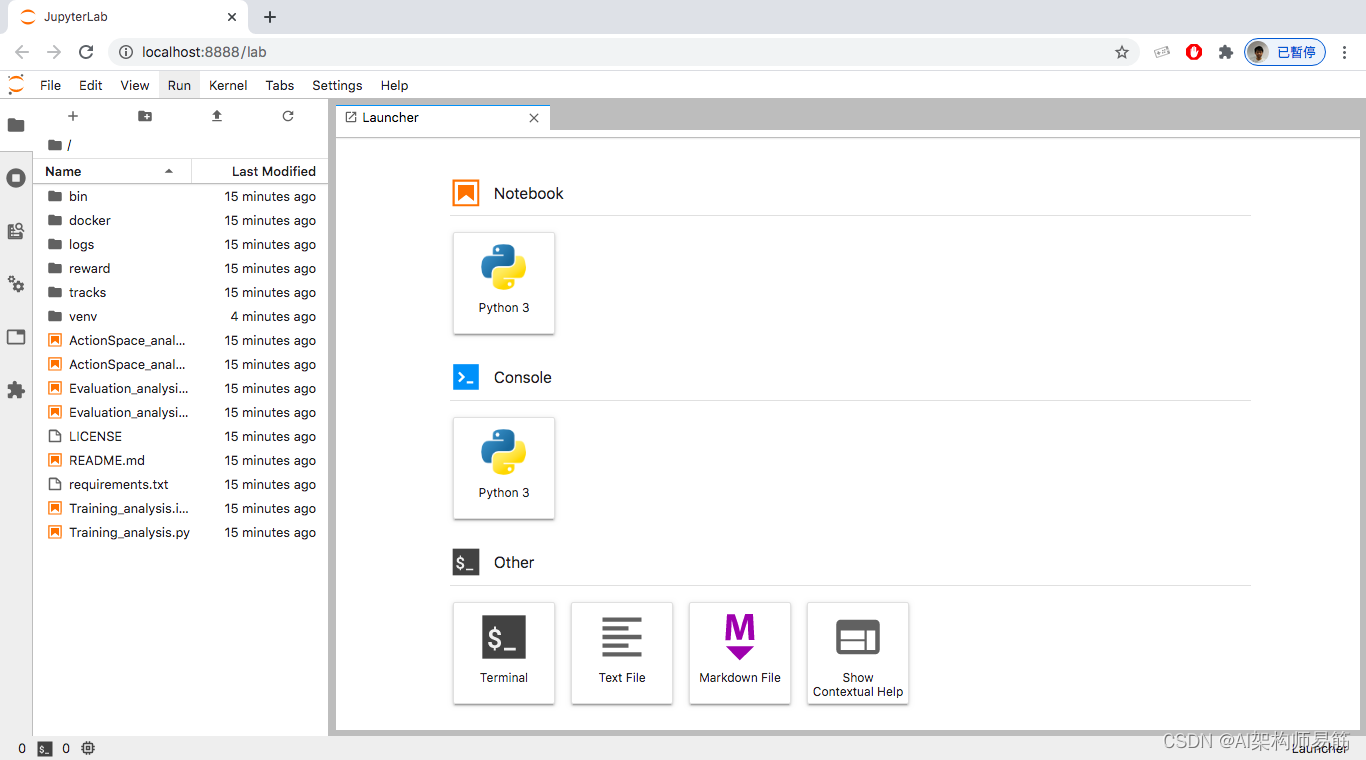The image size is (1366, 760).
Task: Select the Training_analysis.py file
Action: pos(181,532)
